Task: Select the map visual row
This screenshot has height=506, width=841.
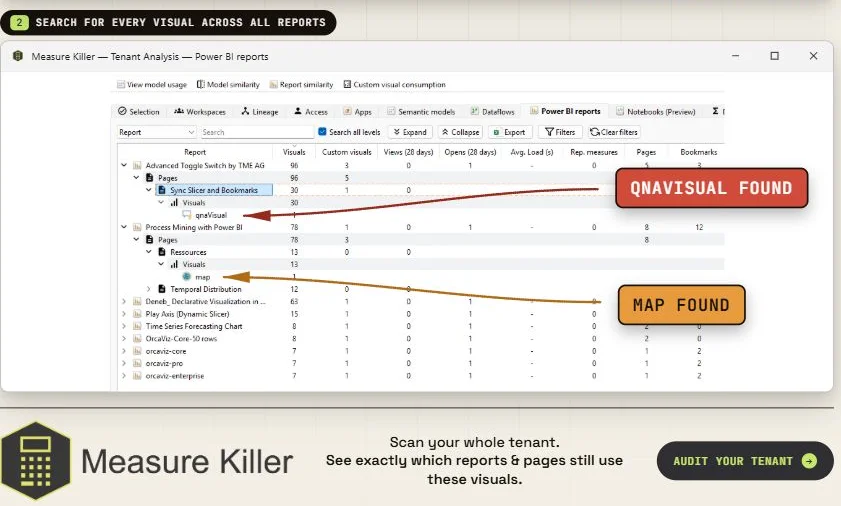Action: point(202,277)
